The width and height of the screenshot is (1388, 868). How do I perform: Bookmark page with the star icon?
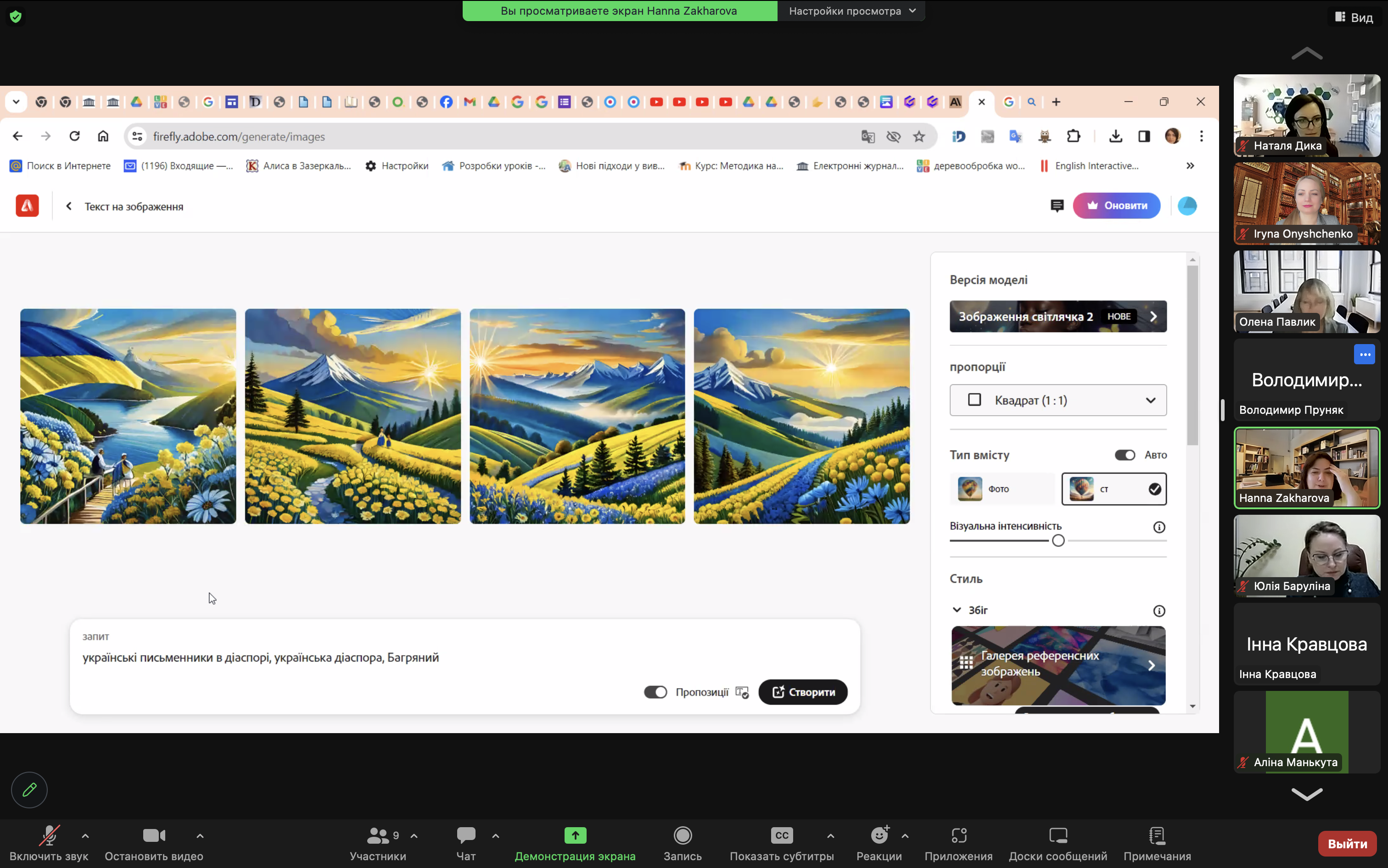click(919, 137)
